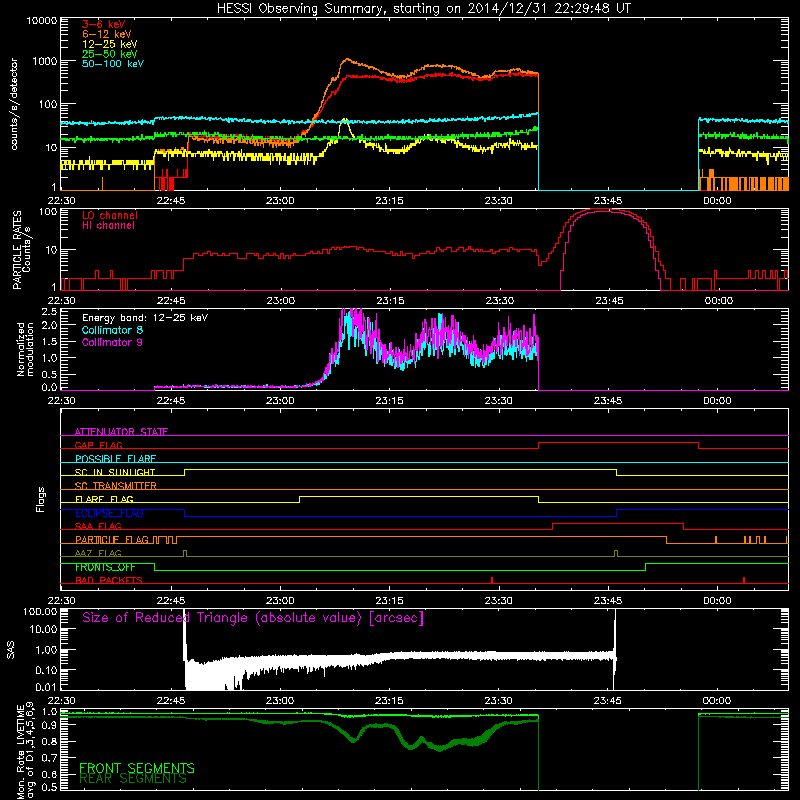Click the AAZ_FLAG label
Image resolution: width=800 pixels, height=800 pixels.
(98, 553)
